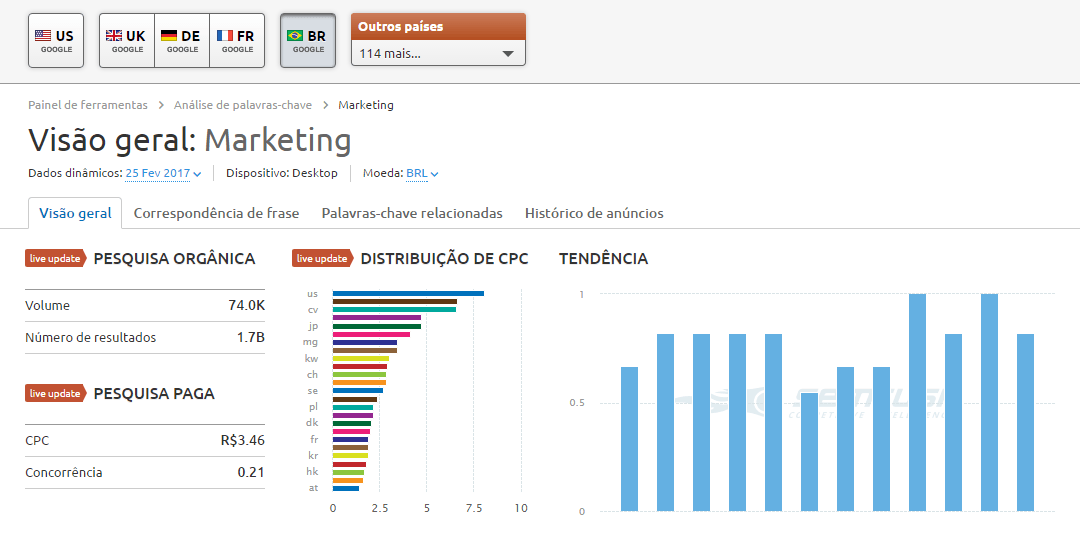Screen dimensions: 1080x536
Task: Click the PESQUISA ORGÂNICA heading
Action: (x=174, y=259)
